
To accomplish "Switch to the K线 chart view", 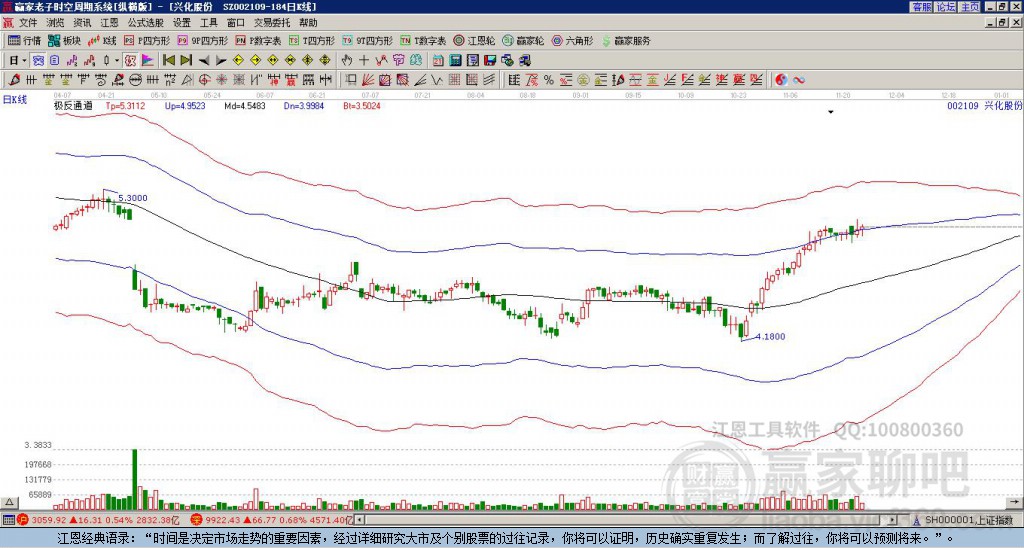I will [x=103, y=40].
